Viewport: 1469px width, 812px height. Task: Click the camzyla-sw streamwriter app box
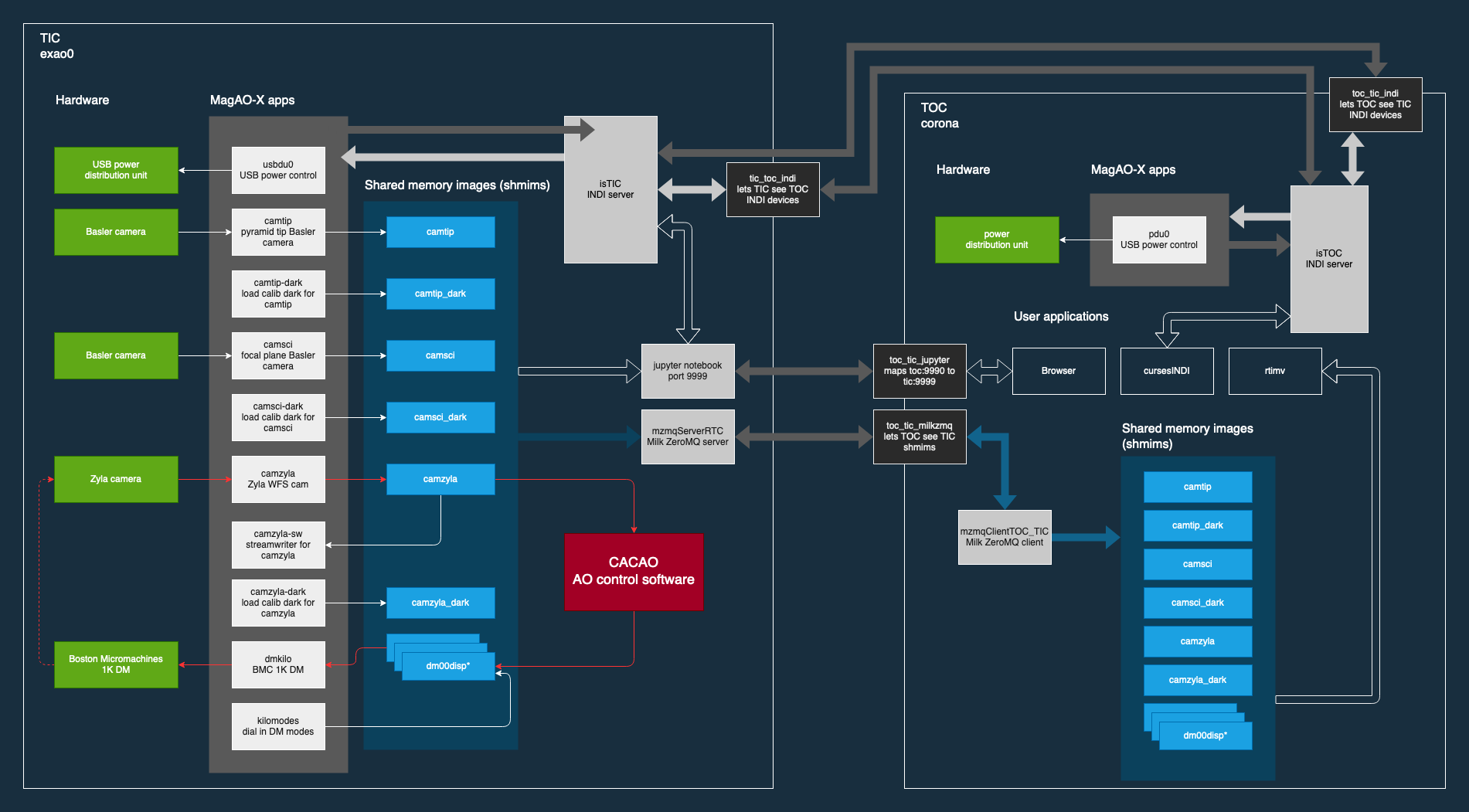click(278, 545)
